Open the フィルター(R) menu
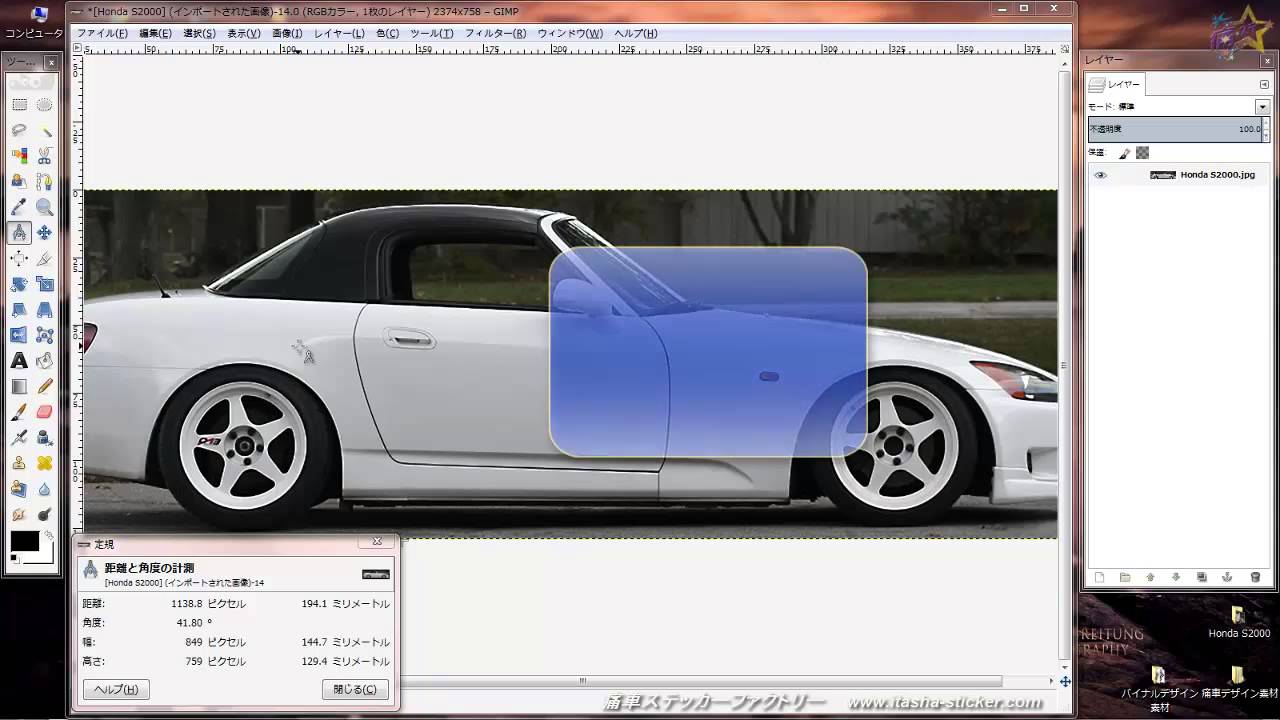Viewport: 1280px width, 720px height. click(495, 33)
